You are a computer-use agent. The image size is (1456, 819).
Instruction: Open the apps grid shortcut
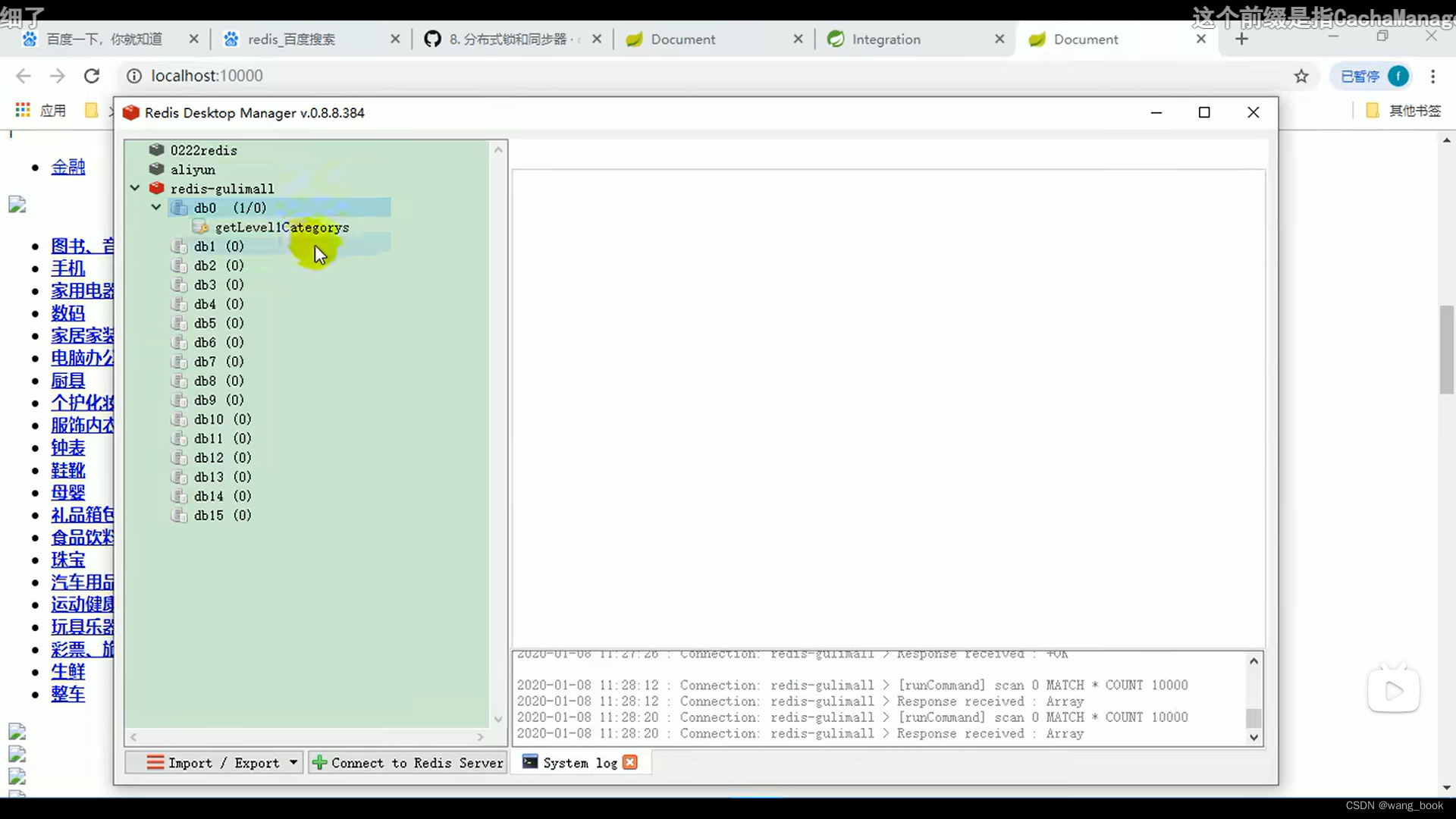23,110
